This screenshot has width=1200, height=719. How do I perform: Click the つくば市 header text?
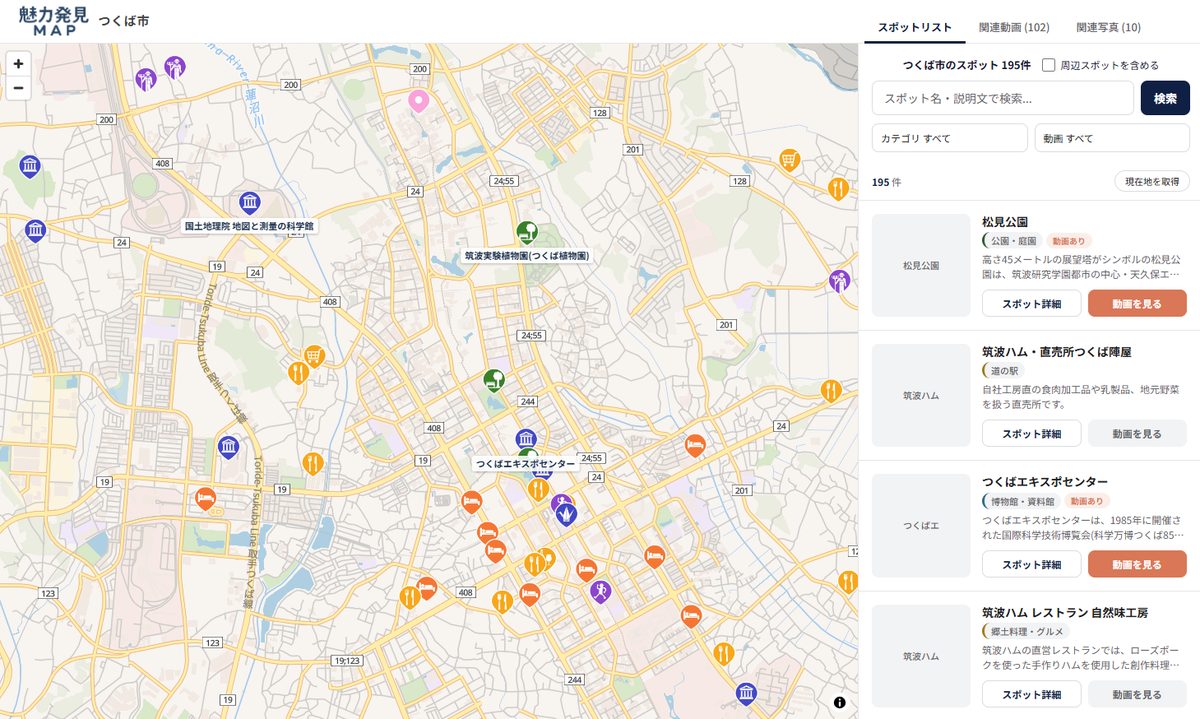coord(124,21)
